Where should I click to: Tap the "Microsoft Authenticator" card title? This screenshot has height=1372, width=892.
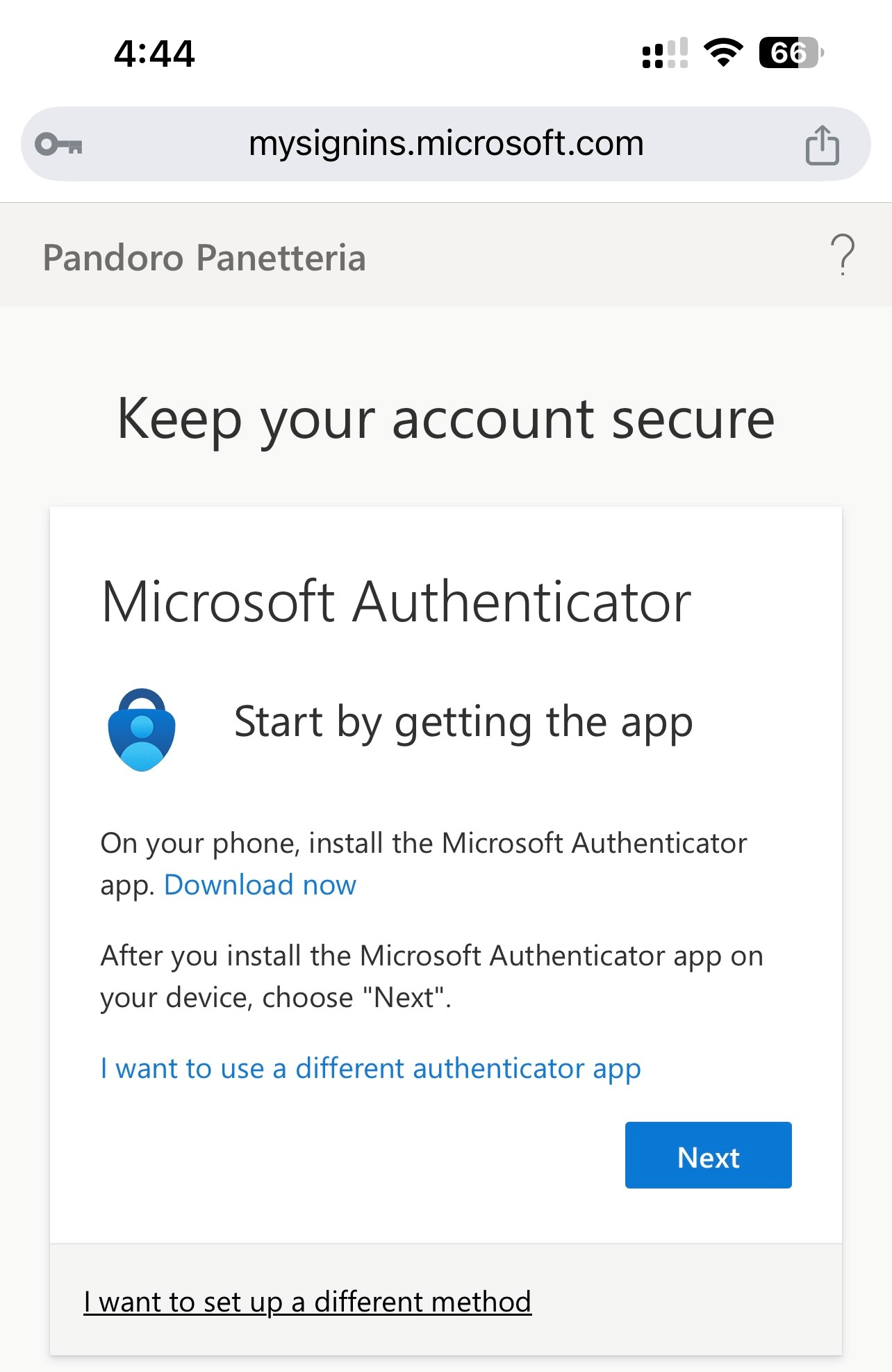[396, 602]
